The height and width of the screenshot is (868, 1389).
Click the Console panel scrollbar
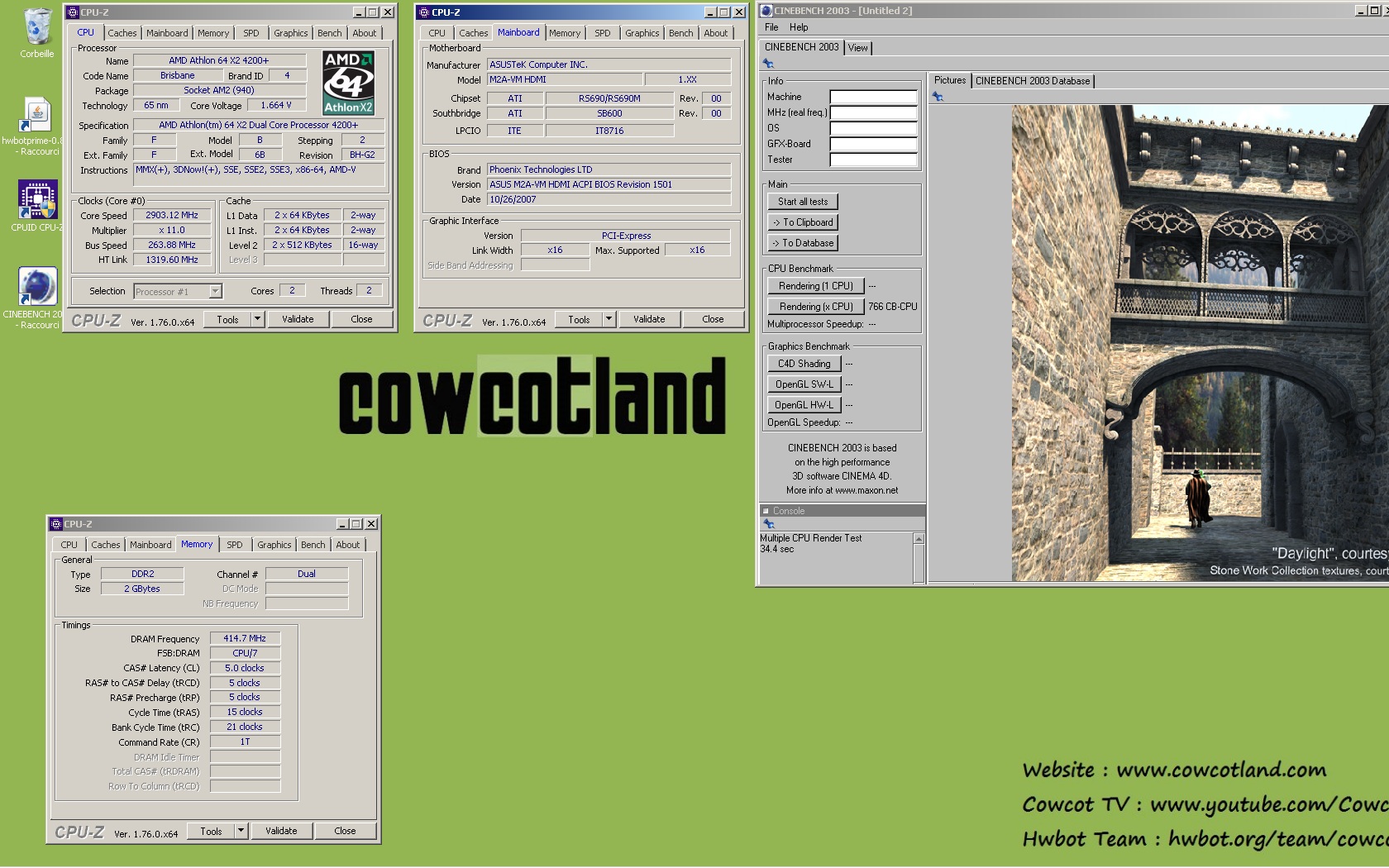(919, 559)
